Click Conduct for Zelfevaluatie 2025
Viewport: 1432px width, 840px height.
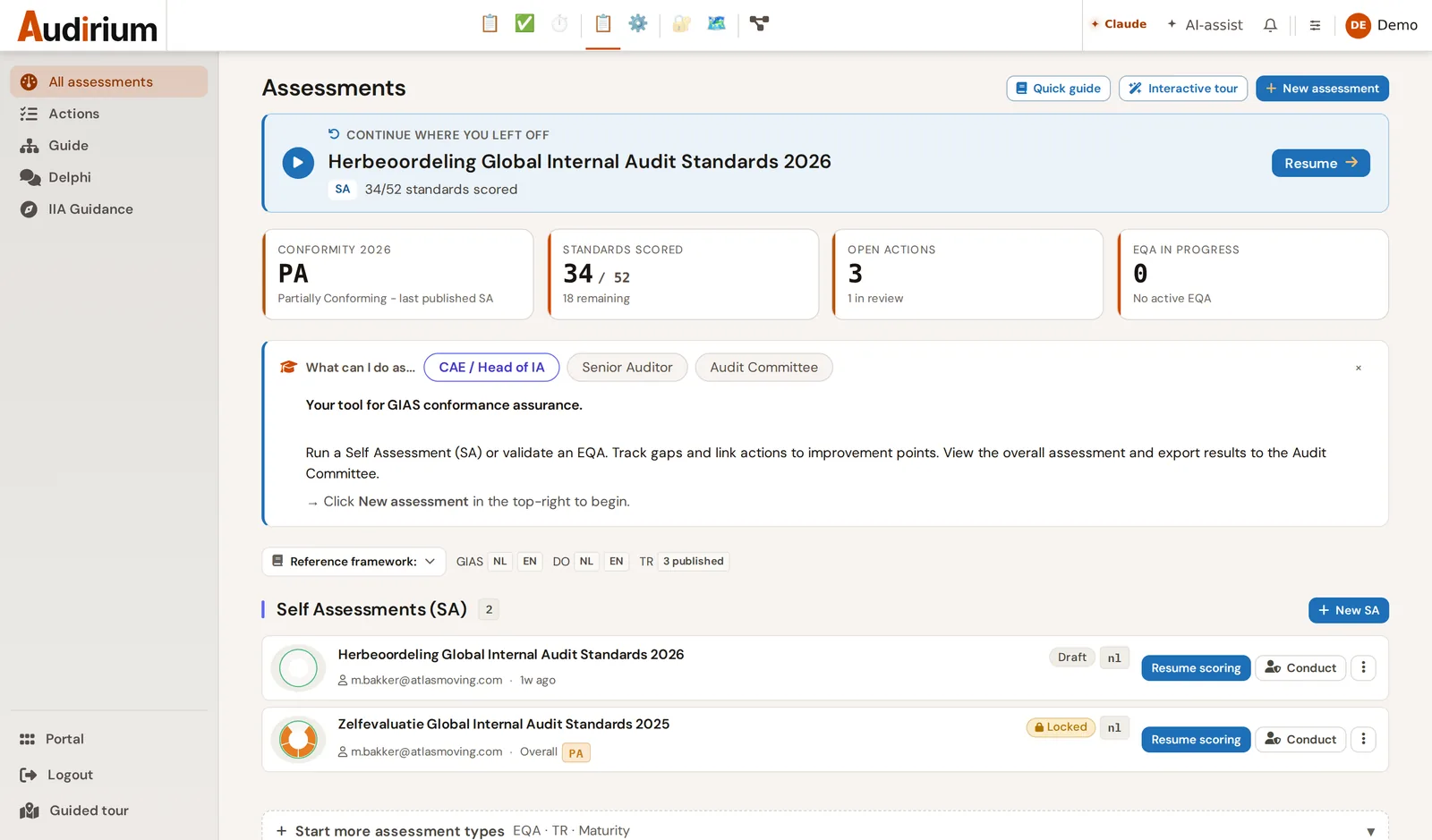[x=1300, y=740]
